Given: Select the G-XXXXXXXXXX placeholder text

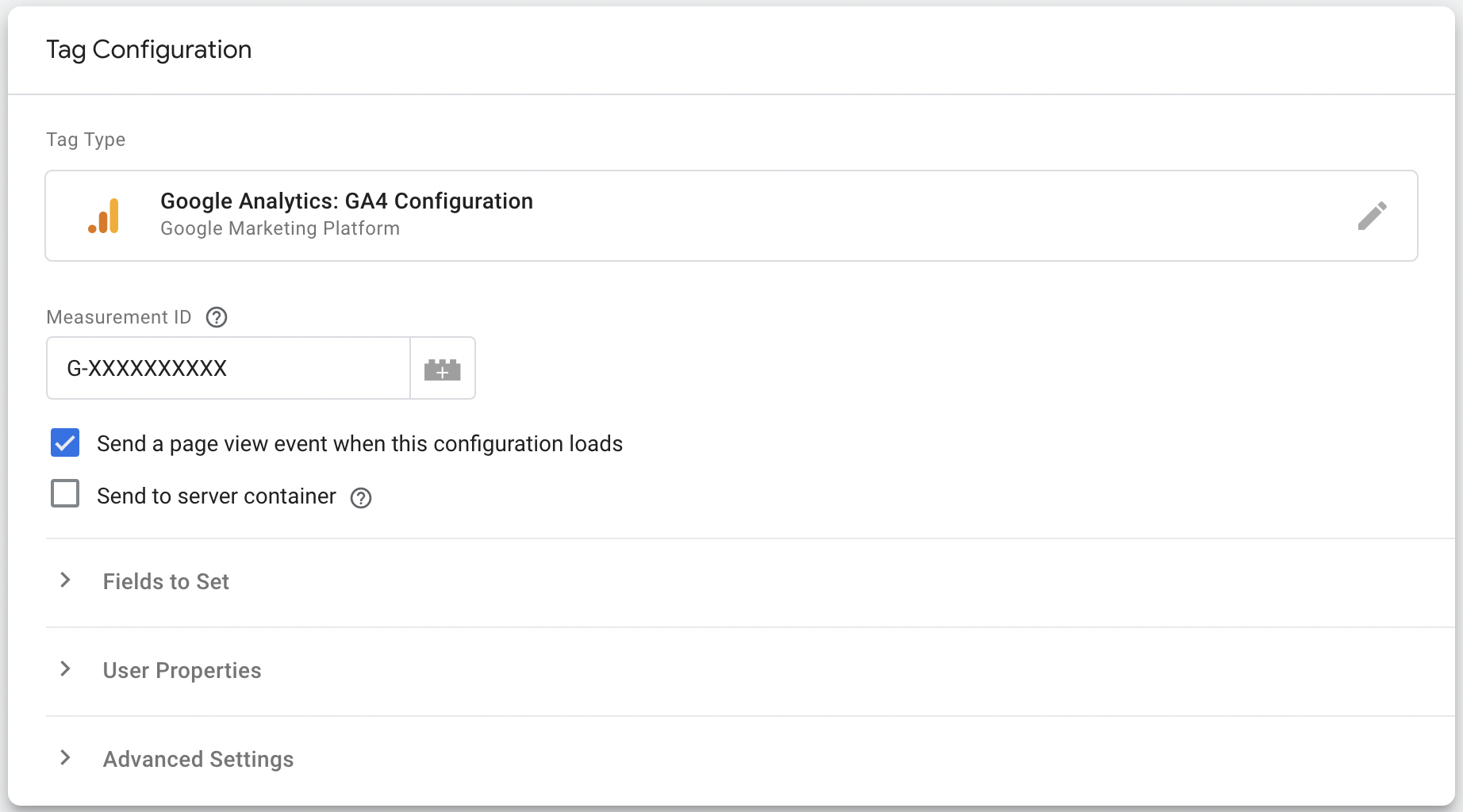Looking at the screenshot, I should [147, 368].
